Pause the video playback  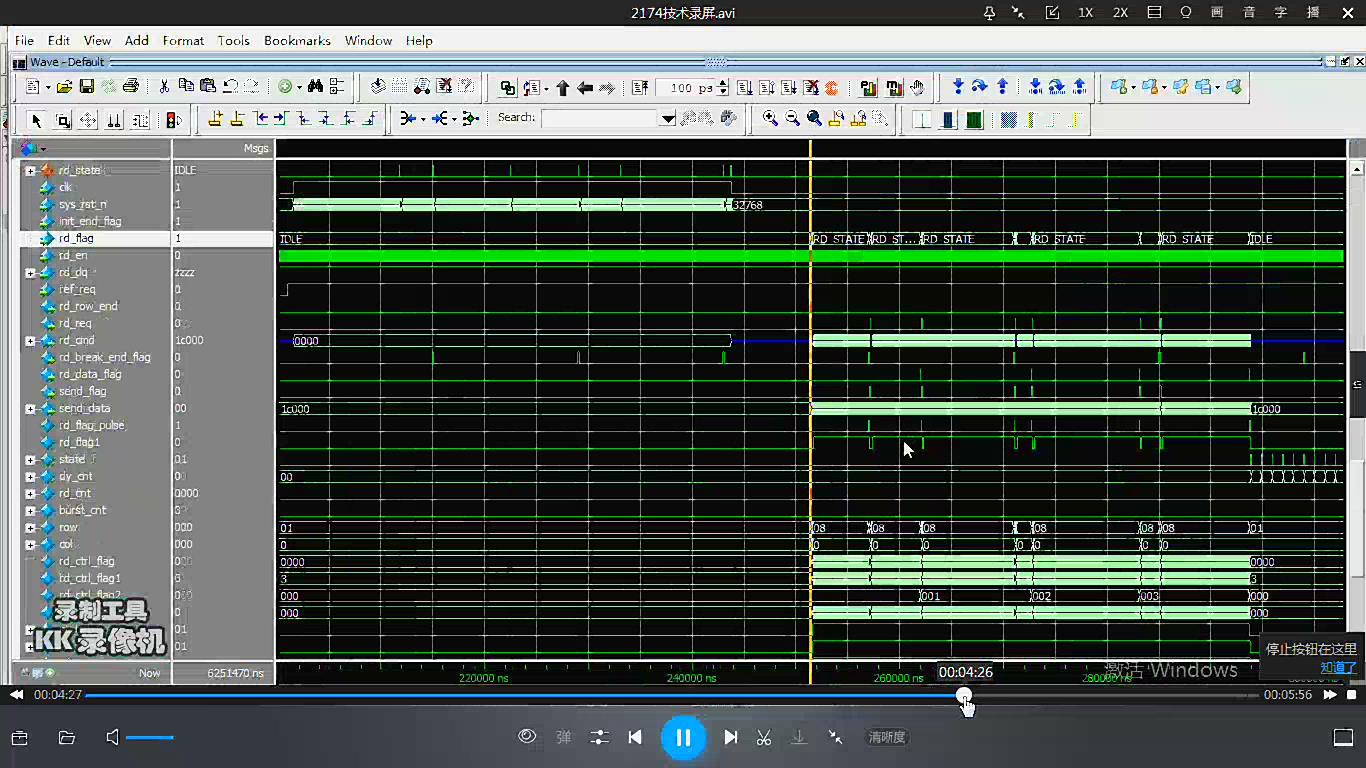pyautogui.click(x=683, y=738)
